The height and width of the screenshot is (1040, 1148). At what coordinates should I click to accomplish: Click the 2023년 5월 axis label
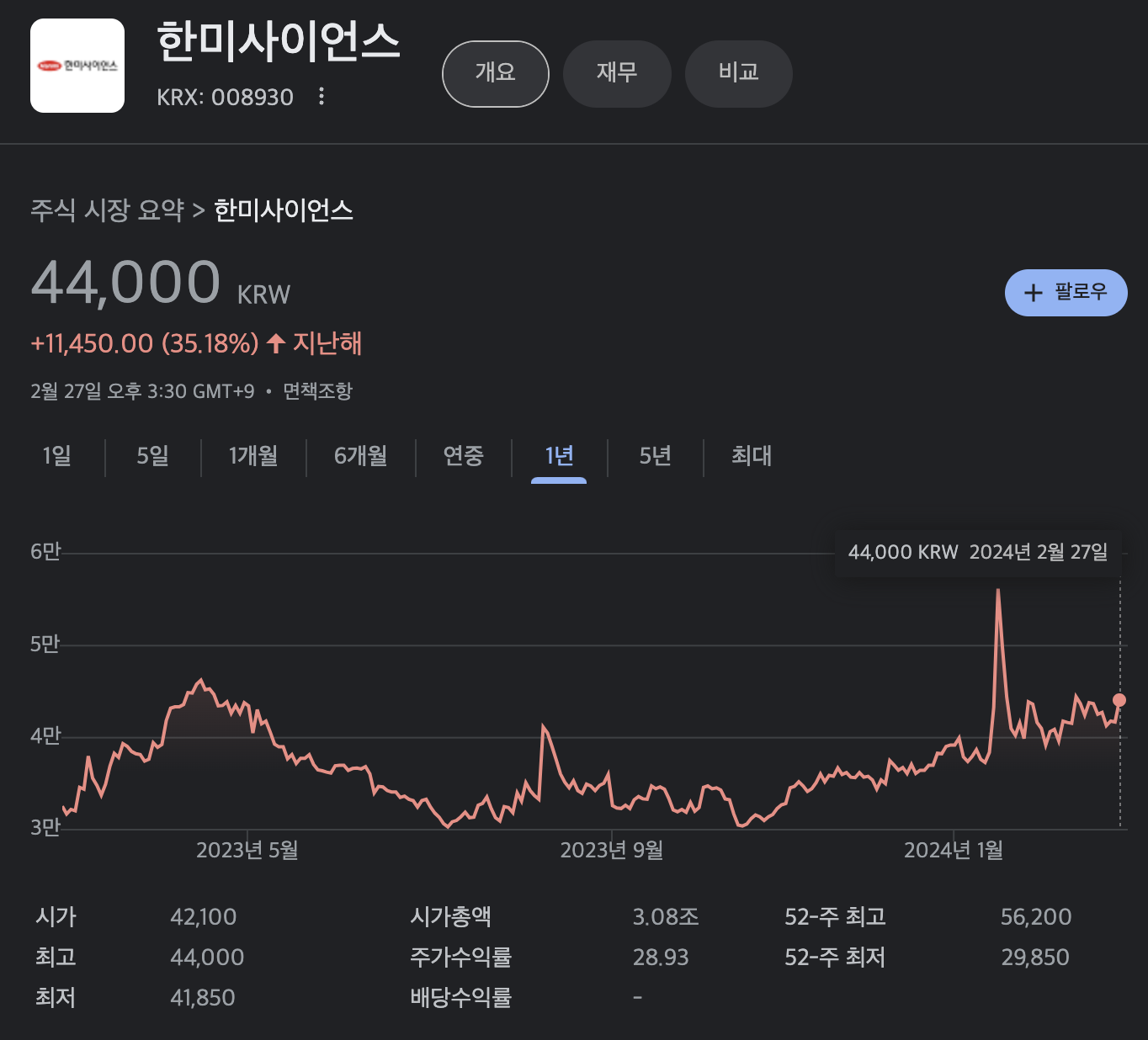[x=247, y=851]
